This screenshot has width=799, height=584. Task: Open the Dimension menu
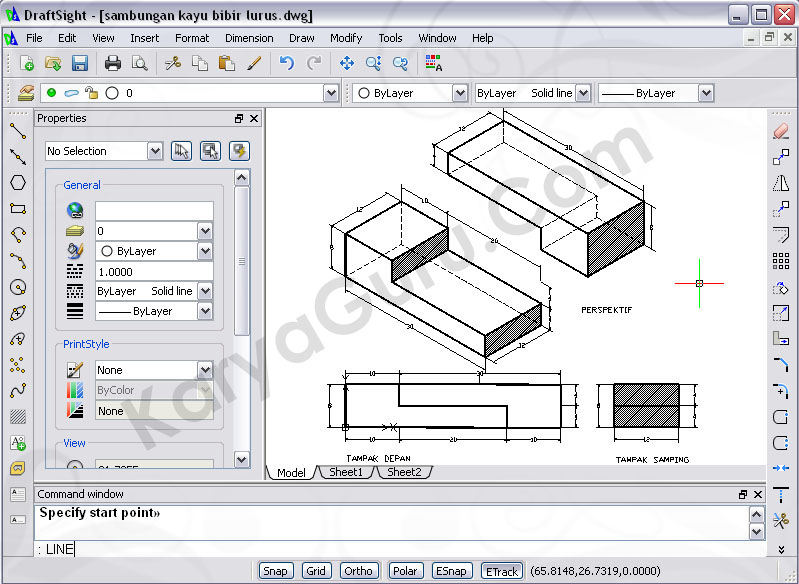click(249, 38)
